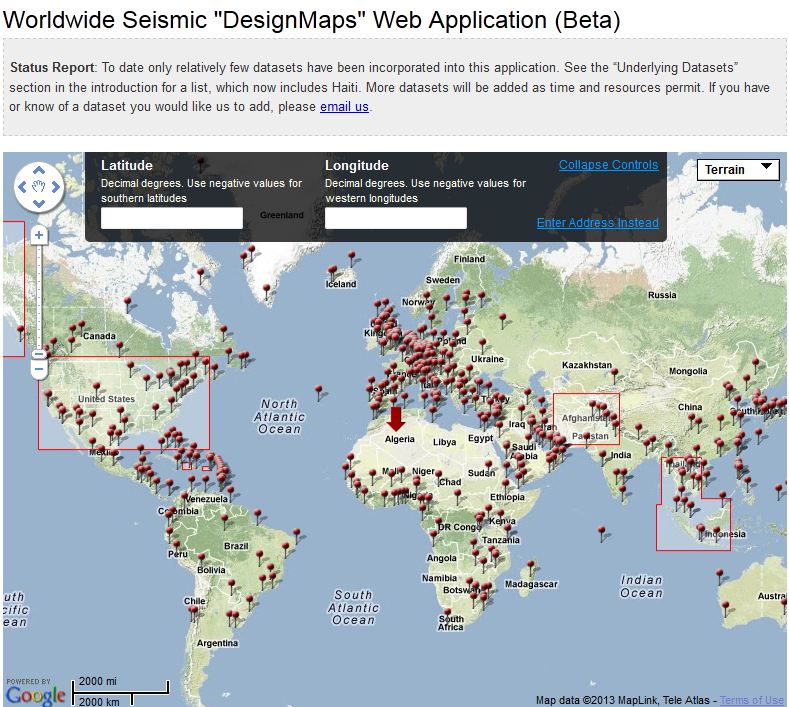This screenshot has height=707, width=789.
Task: Click the zoom slider handle
Action: point(39,353)
